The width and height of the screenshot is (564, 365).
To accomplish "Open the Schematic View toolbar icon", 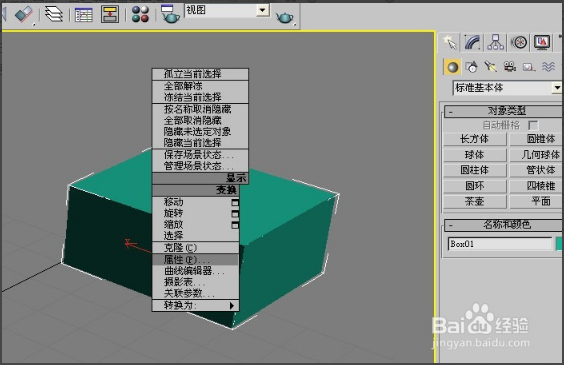I will coord(110,14).
